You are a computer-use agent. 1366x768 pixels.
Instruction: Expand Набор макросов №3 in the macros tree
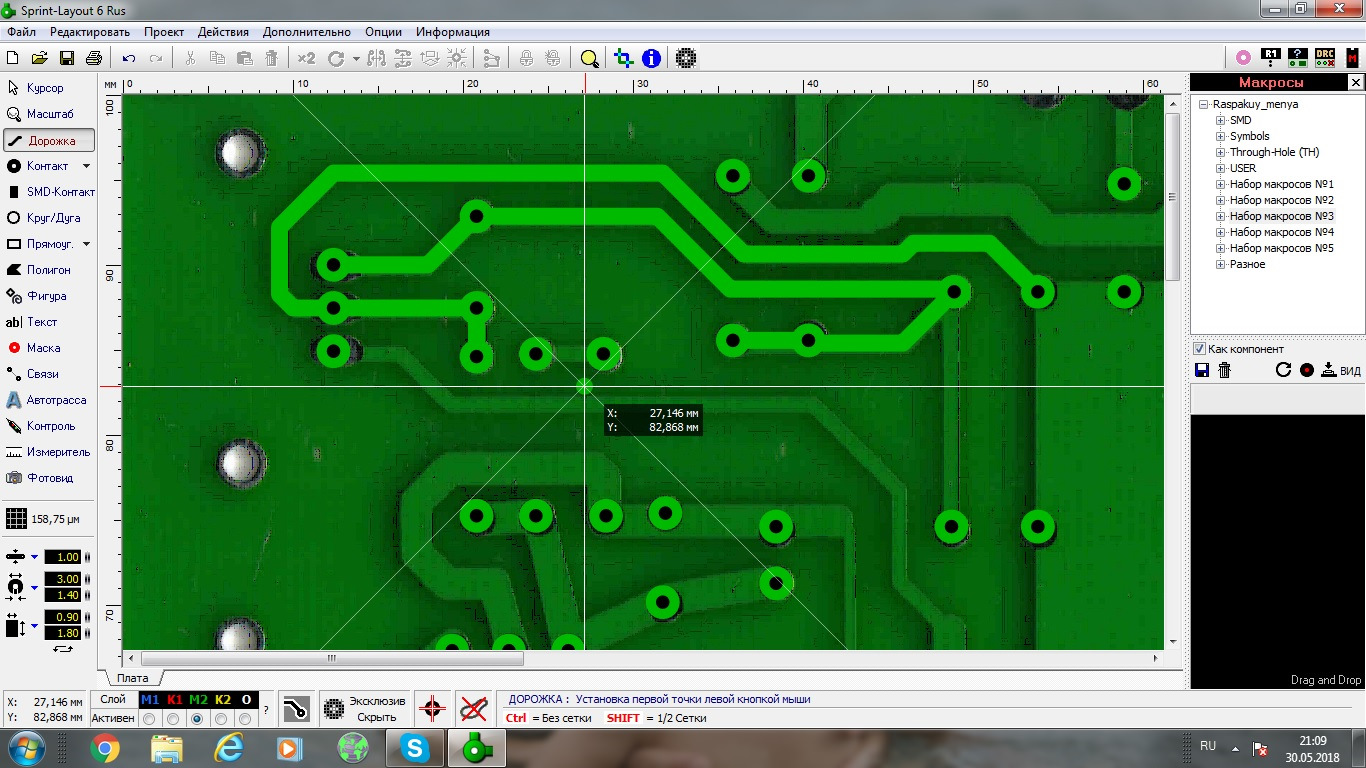[1221, 216]
